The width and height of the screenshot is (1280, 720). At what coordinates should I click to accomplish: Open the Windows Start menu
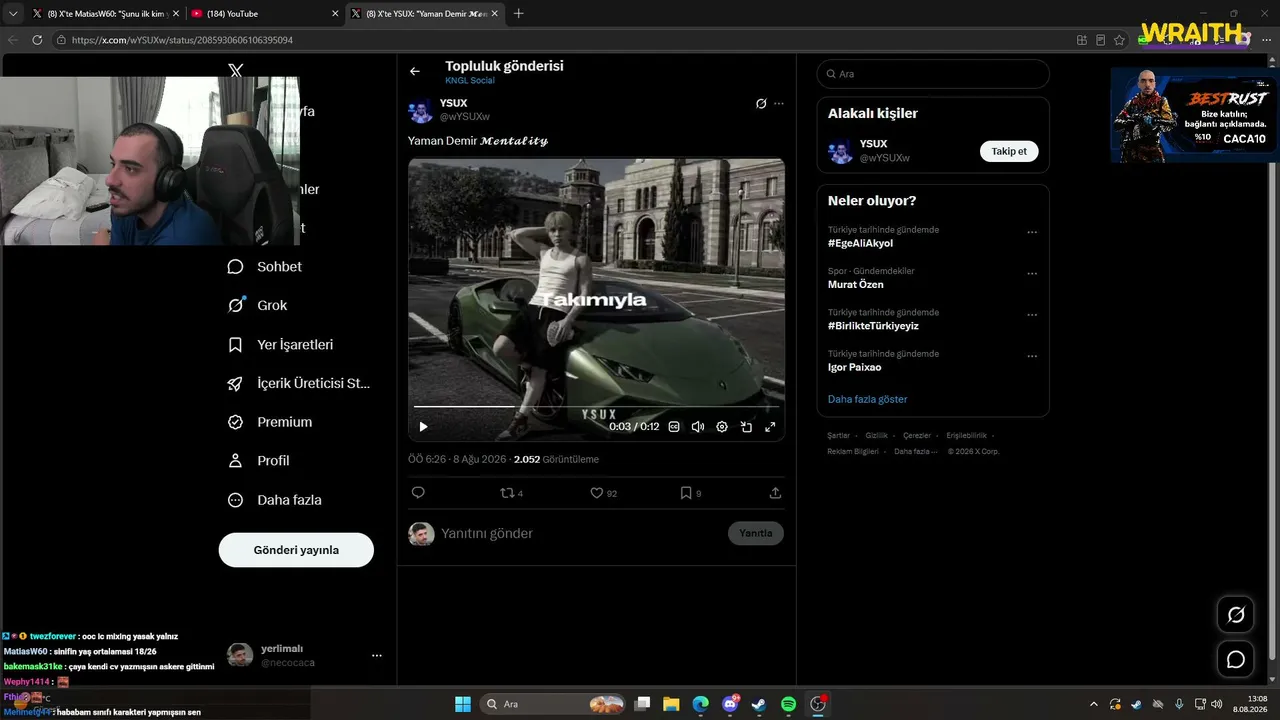pos(463,704)
